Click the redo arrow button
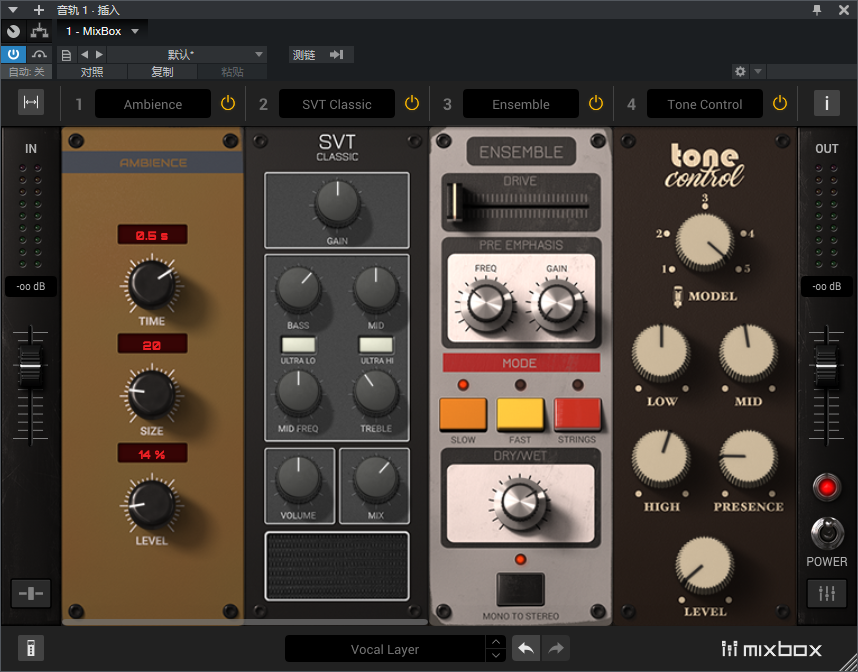 556,648
